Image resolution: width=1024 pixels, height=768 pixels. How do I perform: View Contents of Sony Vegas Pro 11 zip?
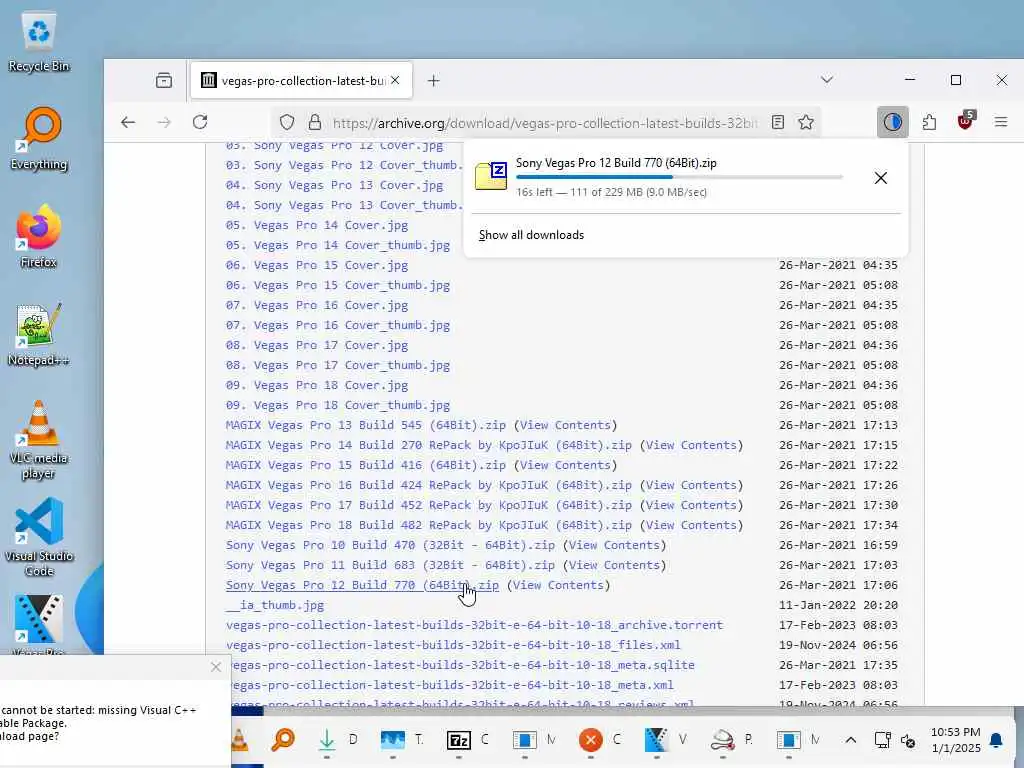pyautogui.click(x=614, y=566)
